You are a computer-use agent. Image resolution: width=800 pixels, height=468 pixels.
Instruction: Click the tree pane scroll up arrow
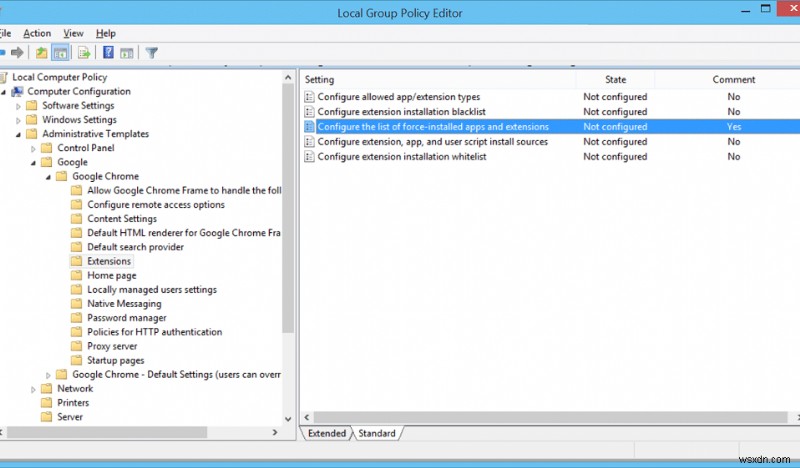click(x=288, y=78)
